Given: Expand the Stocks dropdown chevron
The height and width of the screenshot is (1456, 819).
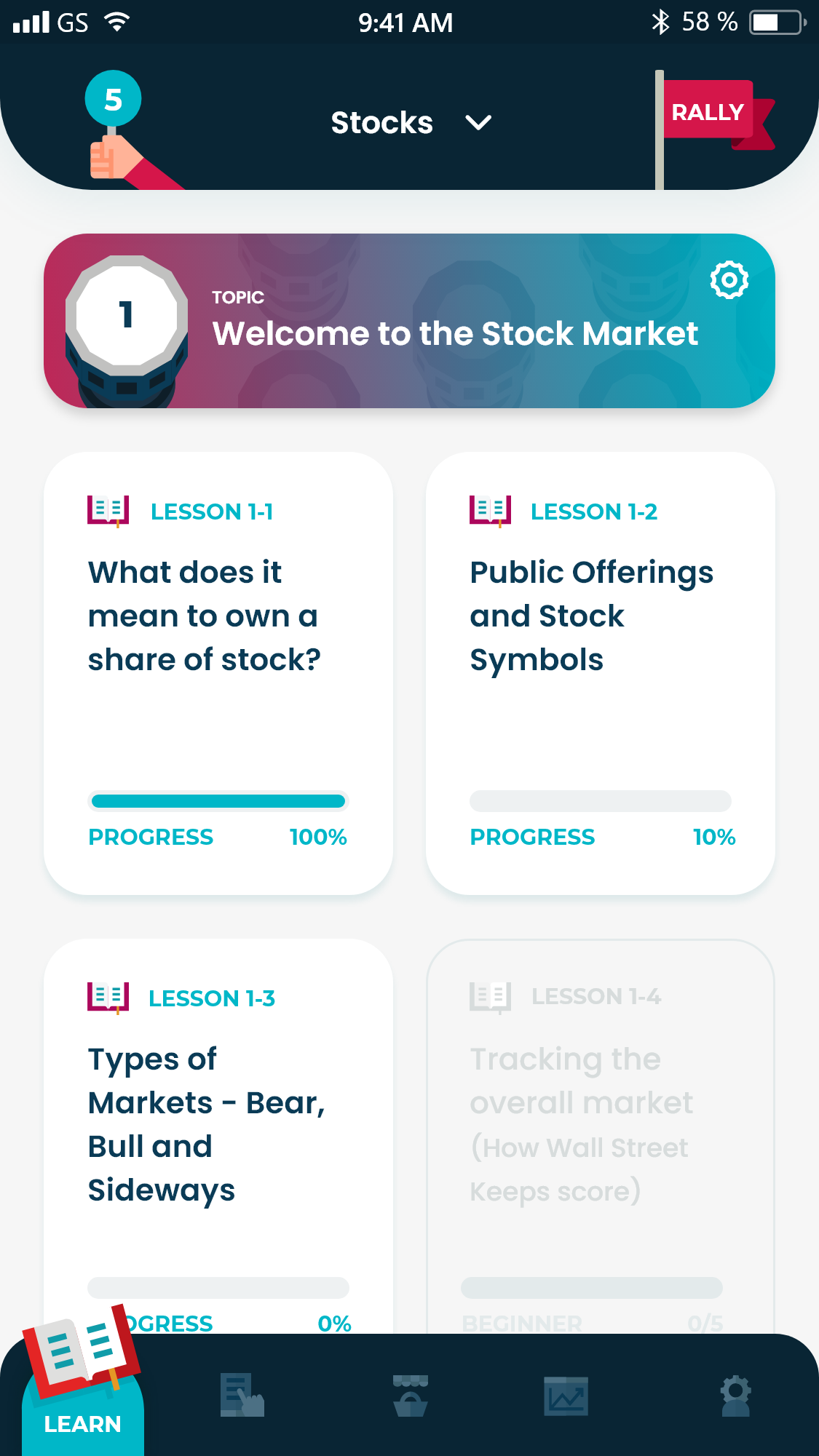Looking at the screenshot, I should click(478, 122).
